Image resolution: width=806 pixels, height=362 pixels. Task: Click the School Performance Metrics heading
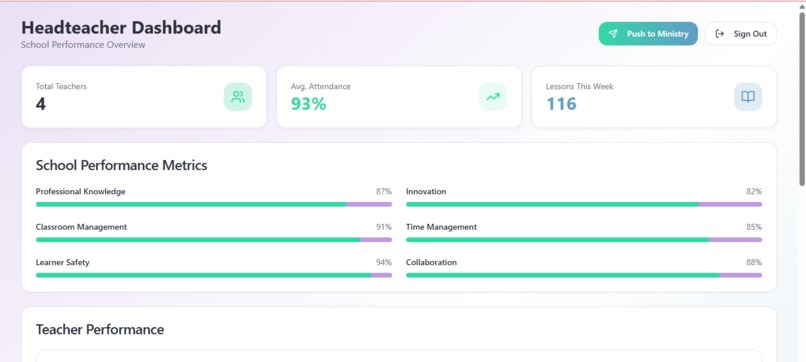(122, 165)
